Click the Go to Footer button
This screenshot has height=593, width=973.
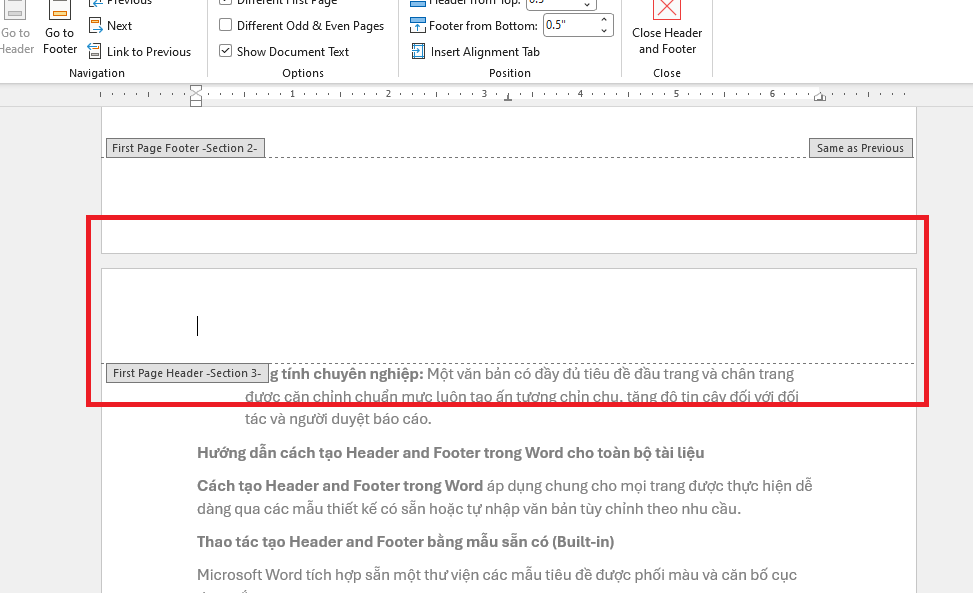pos(60,29)
